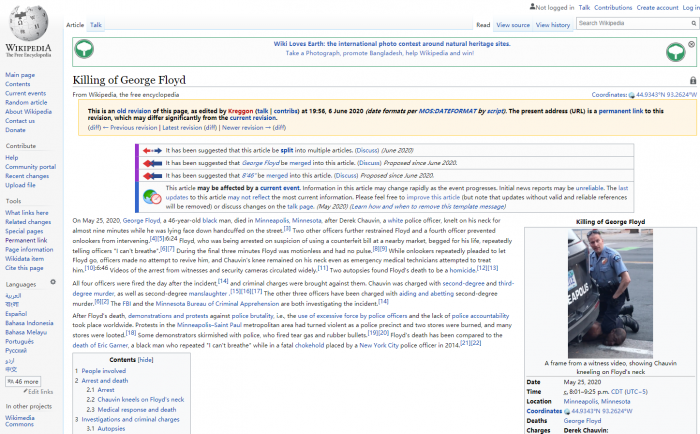Click merge icon beside George Floyd suggestion
Image resolution: width=700 pixels, height=434 pixels.
152,163
